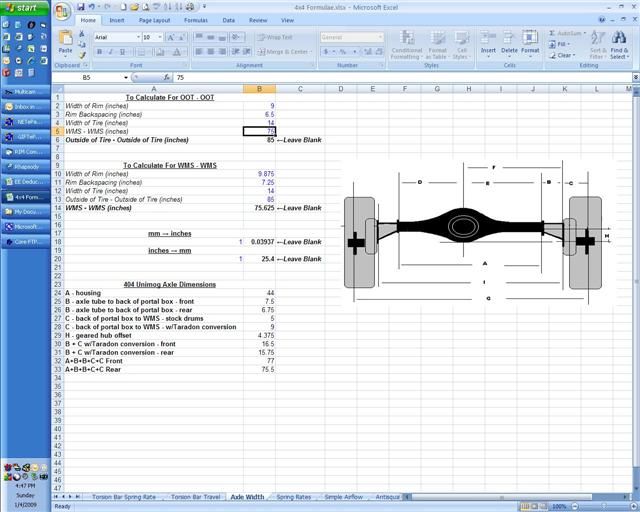Expand the font name Arial dropdown
Image resolution: width=640 pixels, height=512 pixels.
(x=136, y=37)
